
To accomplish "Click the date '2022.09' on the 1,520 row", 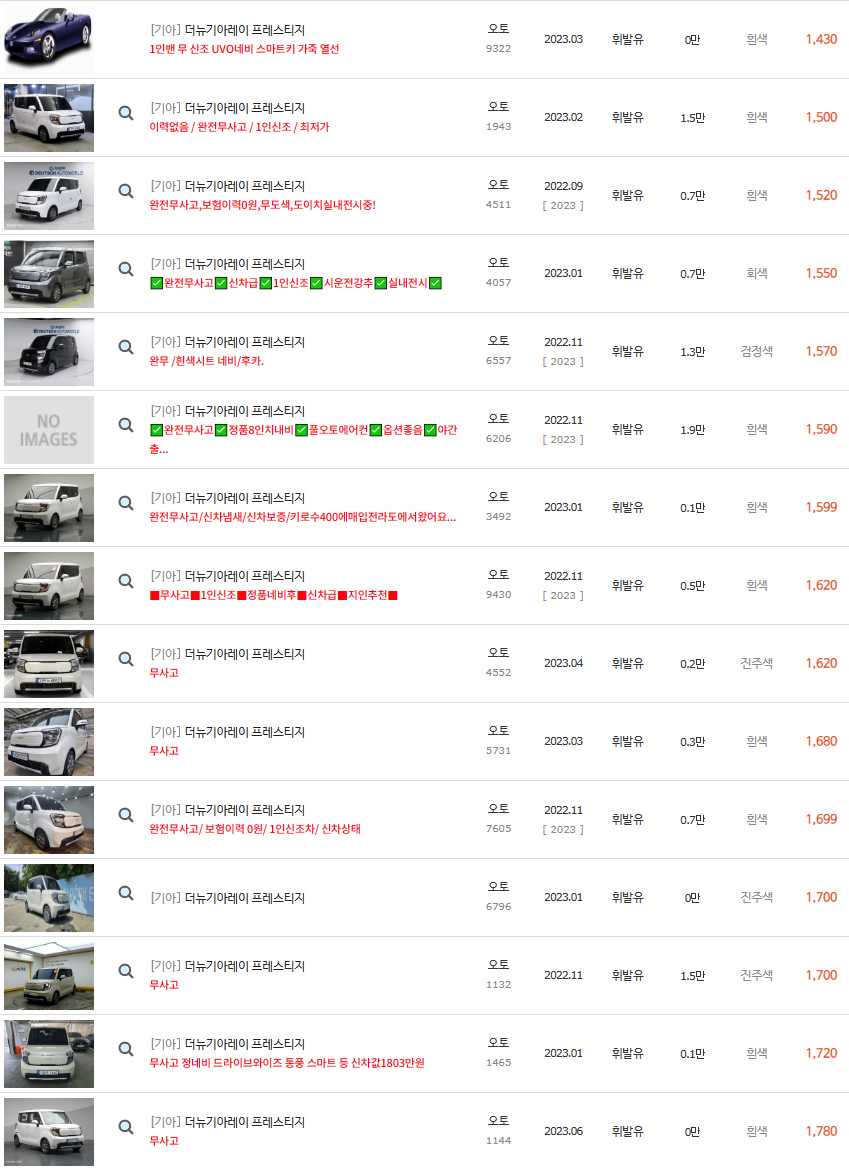I will (x=563, y=187).
